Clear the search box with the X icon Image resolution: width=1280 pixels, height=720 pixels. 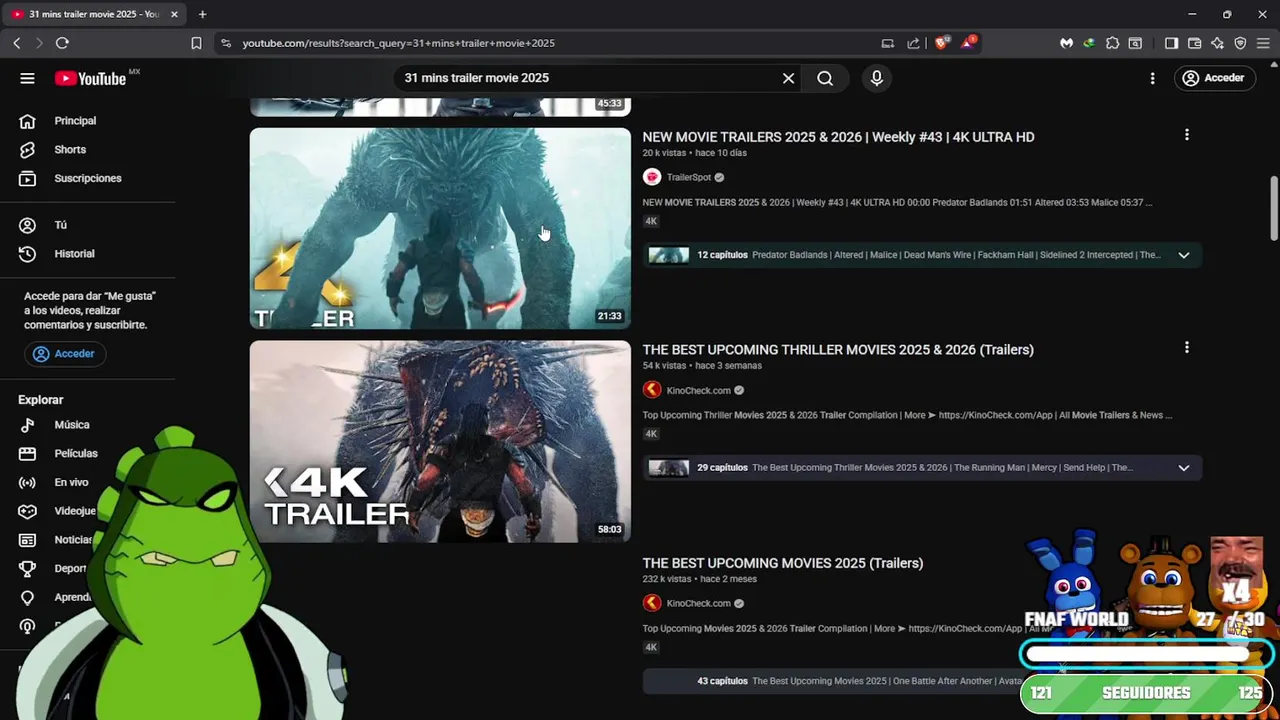[788, 78]
